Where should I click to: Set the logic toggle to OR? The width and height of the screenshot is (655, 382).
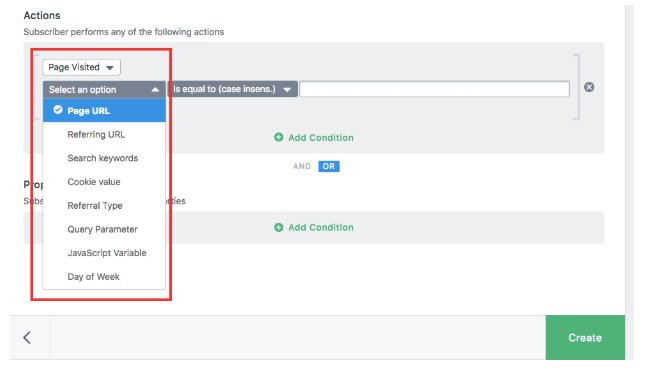coord(329,166)
